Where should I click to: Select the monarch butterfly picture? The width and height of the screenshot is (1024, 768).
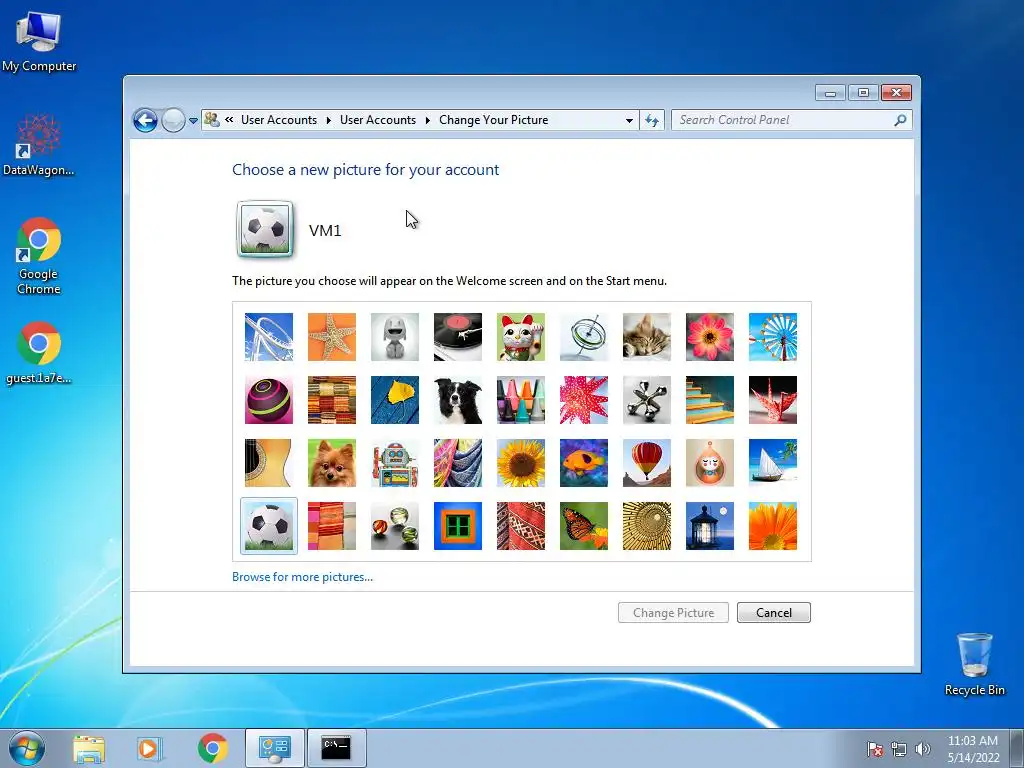click(584, 526)
